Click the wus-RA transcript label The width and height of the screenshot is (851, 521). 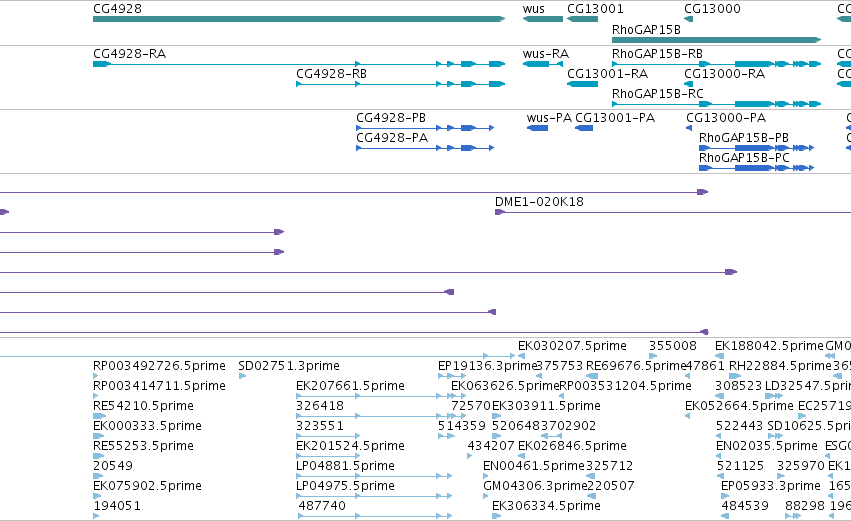(x=545, y=54)
